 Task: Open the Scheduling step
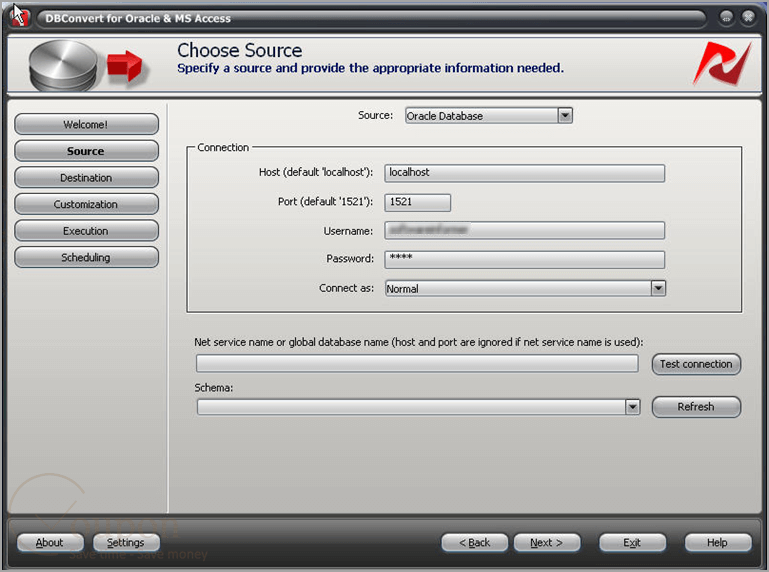tap(86, 257)
